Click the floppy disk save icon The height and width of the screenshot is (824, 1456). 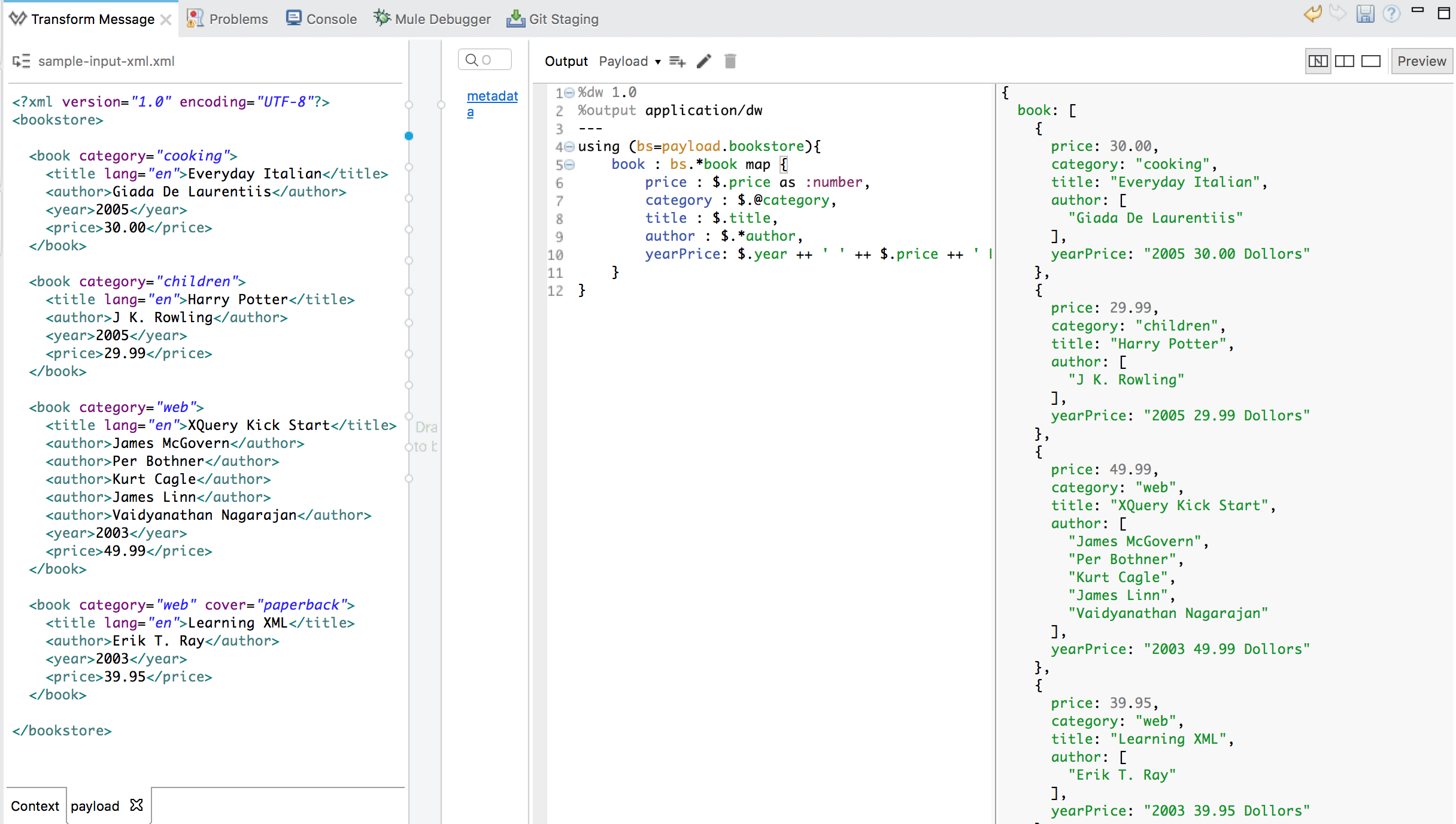click(x=1365, y=14)
